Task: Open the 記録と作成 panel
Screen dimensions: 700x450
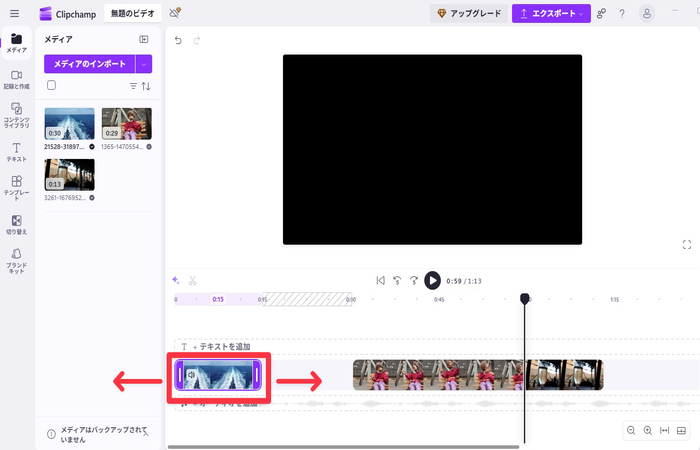Action: [x=16, y=80]
